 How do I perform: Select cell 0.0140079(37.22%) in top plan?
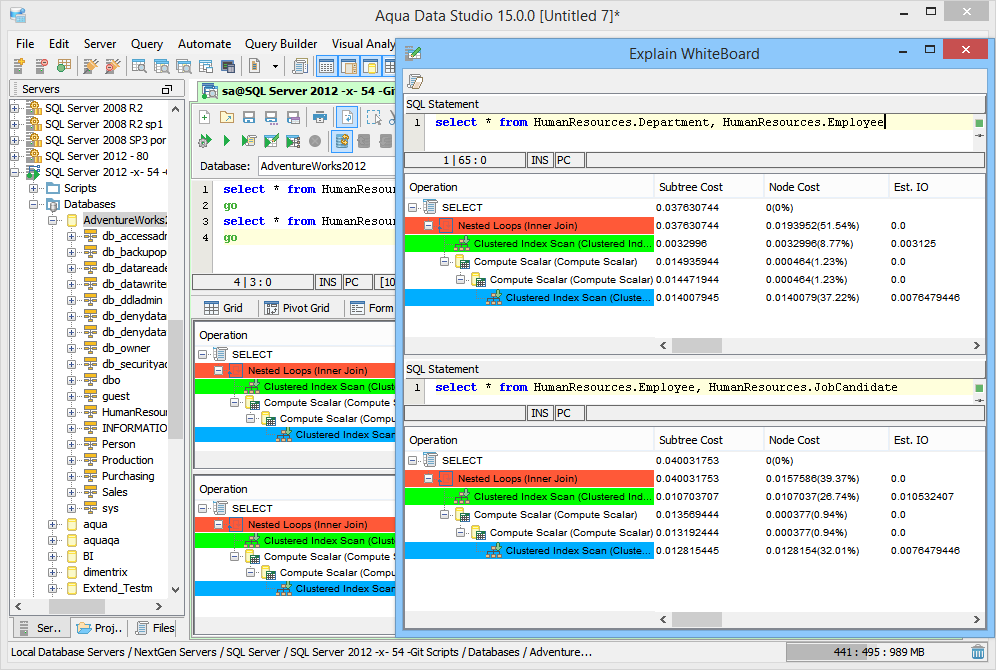[x=812, y=298]
